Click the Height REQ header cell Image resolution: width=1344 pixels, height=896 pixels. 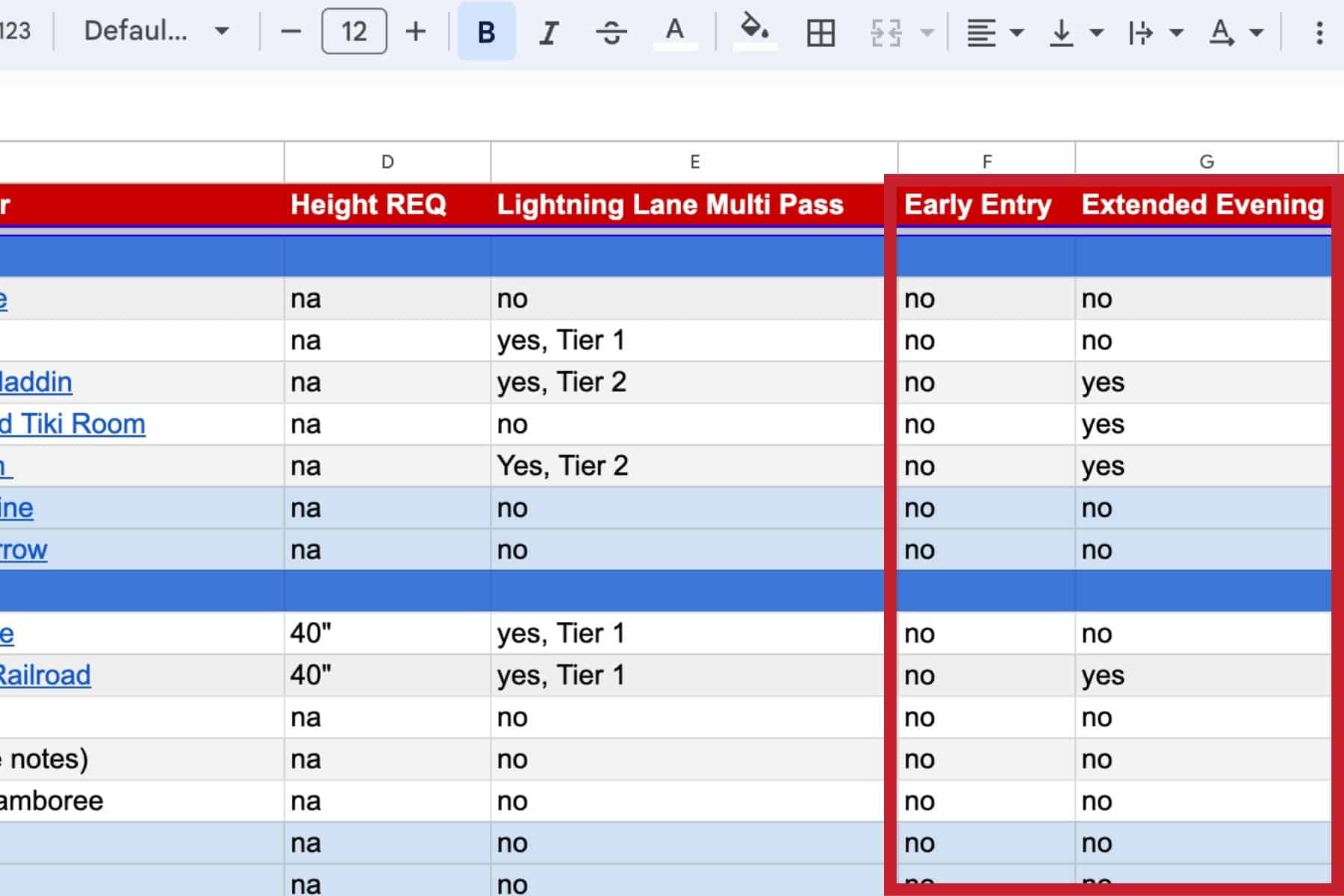pyautogui.click(x=388, y=205)
